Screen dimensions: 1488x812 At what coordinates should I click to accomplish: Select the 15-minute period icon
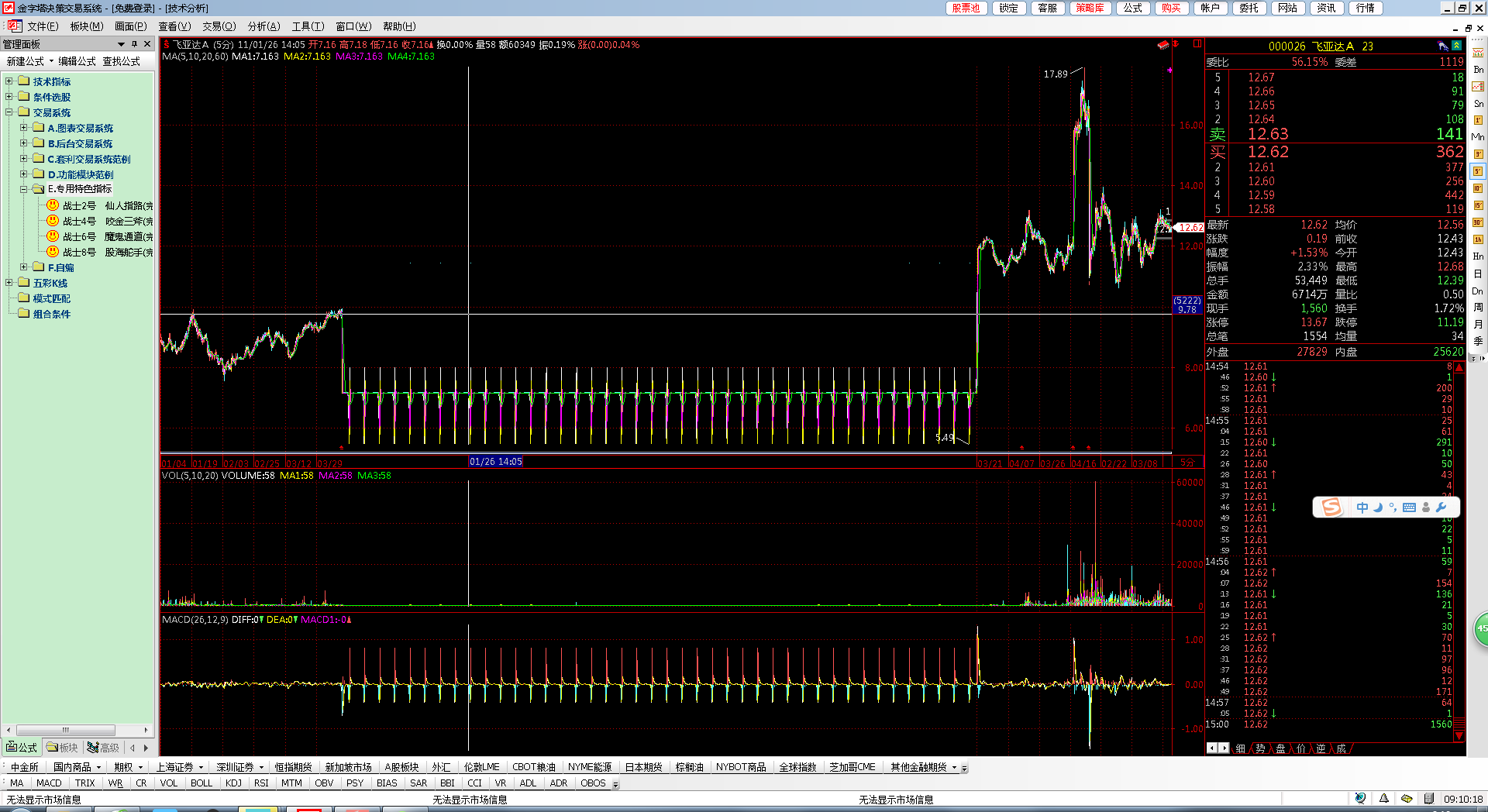click(1478, 205)
